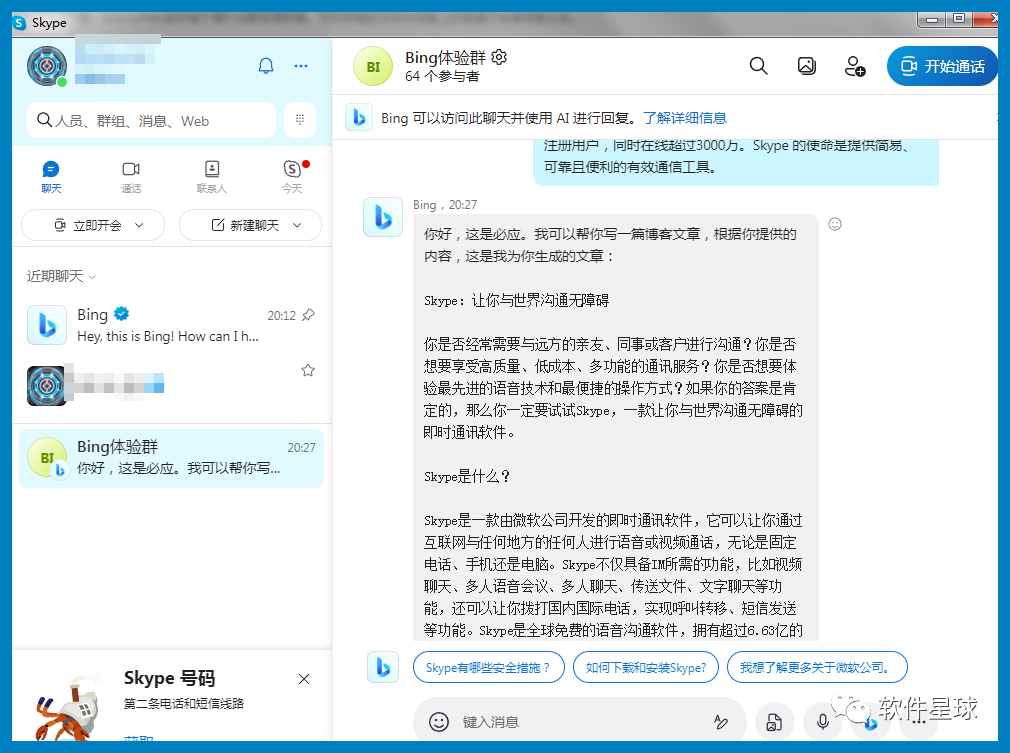Open the notifications bell
The image size is (1010, 753).
point(265,66)
